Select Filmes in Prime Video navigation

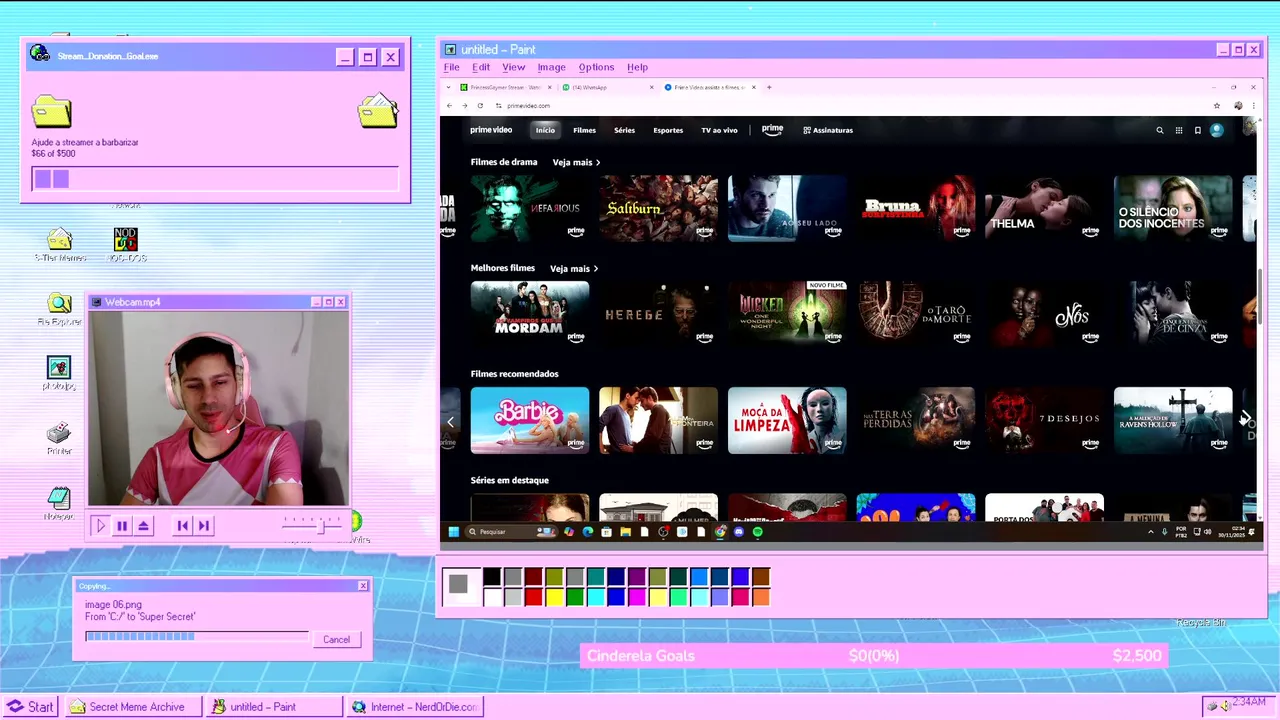click(584, 130)
